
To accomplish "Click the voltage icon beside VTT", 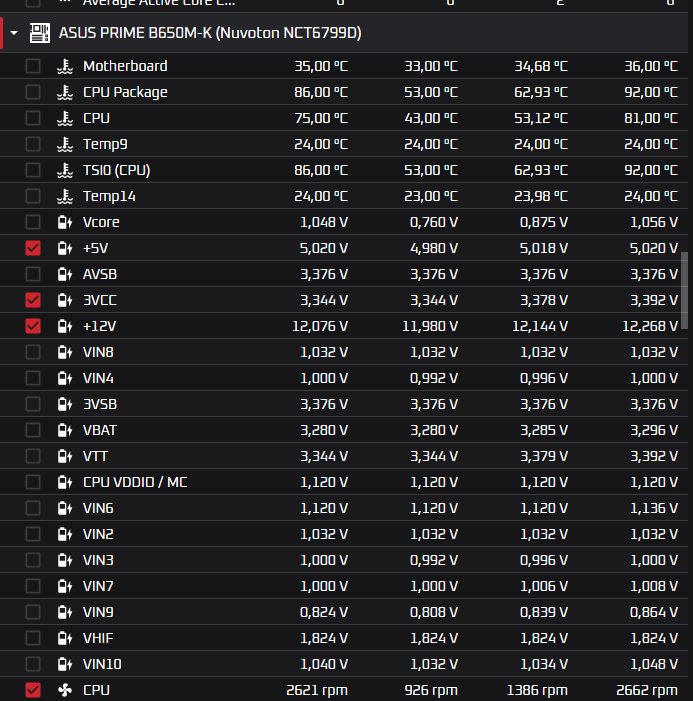I will coord(65,456).
